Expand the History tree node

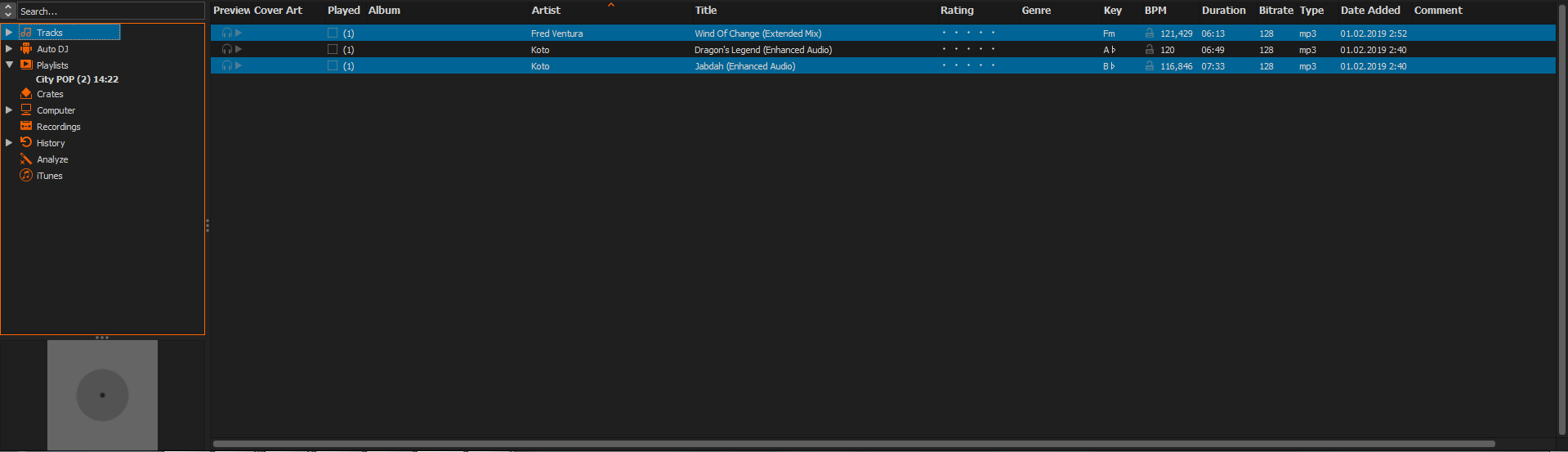9,143
